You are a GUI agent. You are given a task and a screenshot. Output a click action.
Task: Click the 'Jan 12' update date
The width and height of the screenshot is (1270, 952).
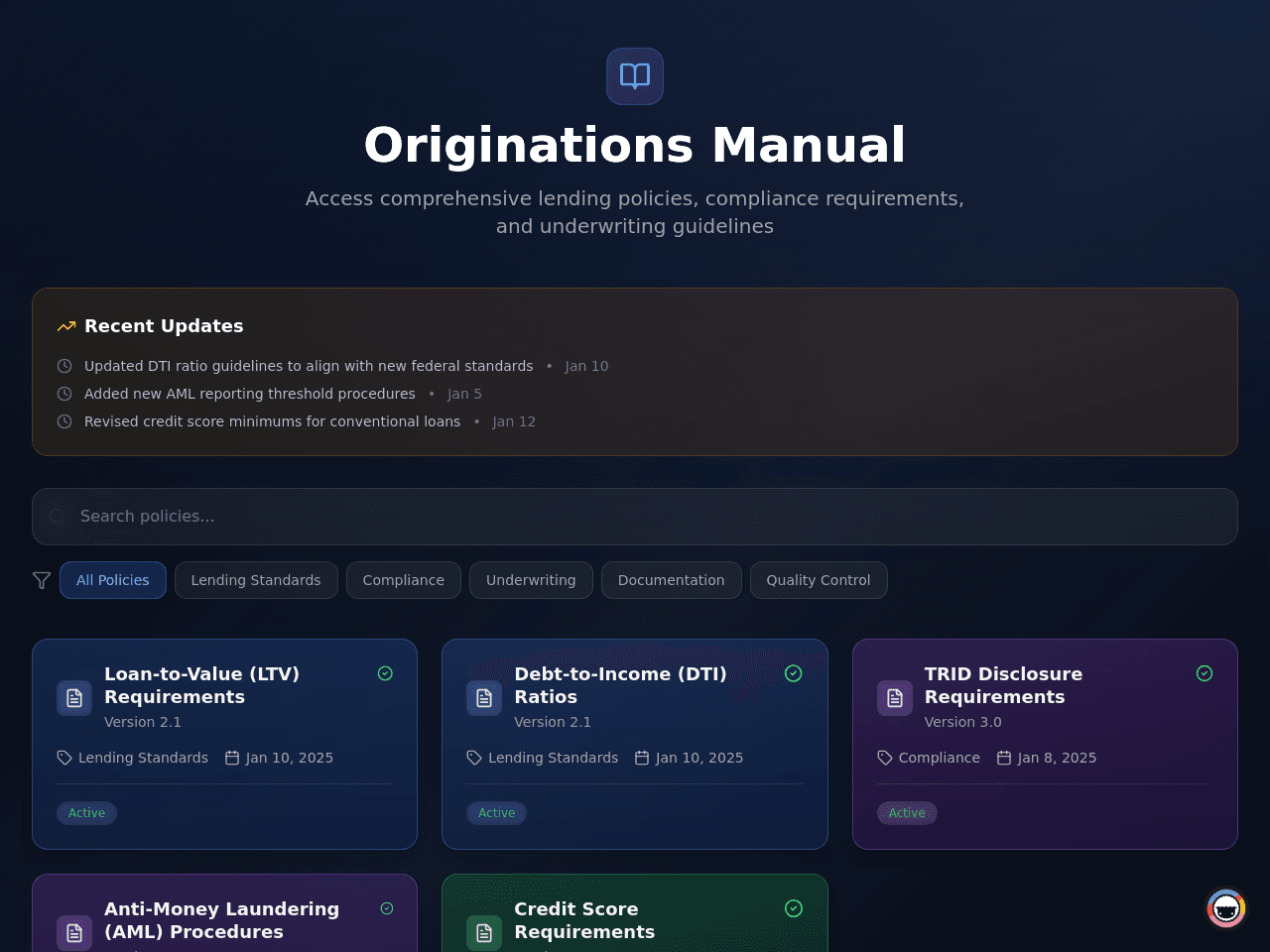(514, 421)
